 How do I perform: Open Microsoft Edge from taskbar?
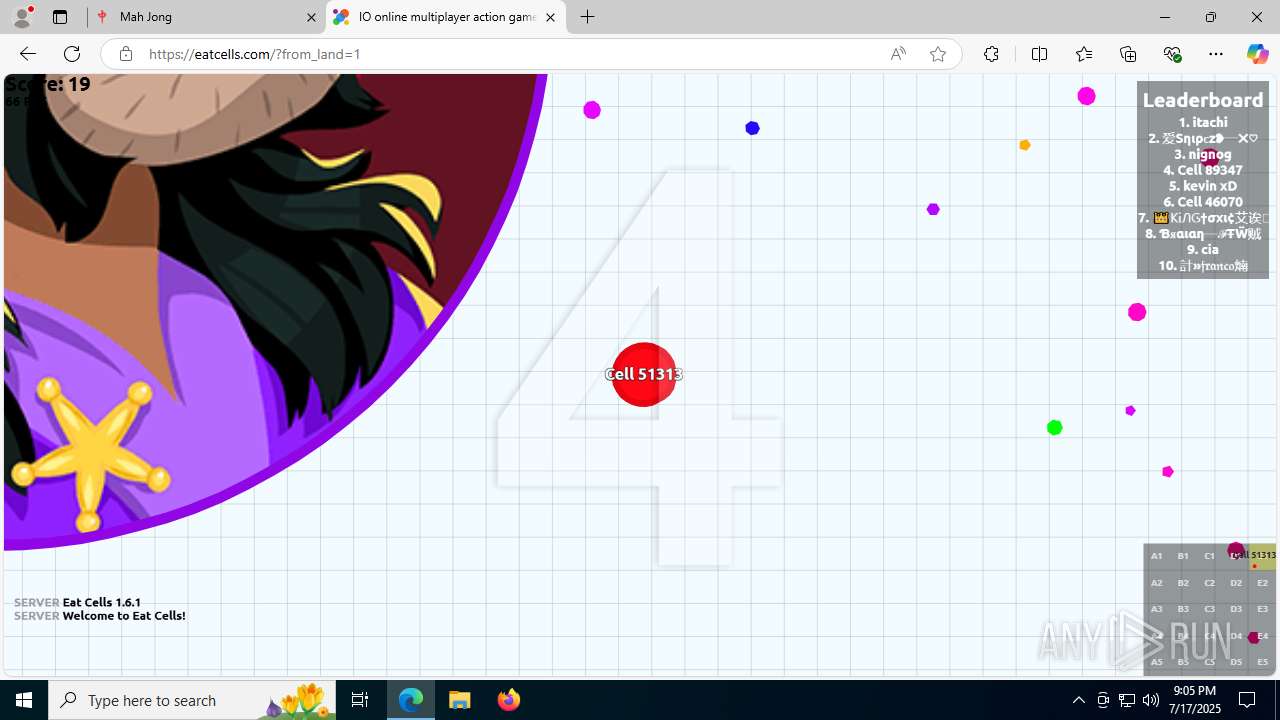coord(411,700)
